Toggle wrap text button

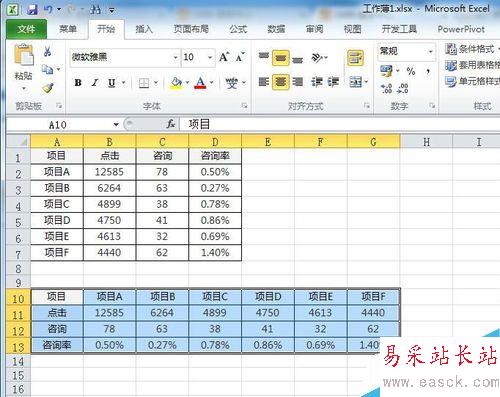(355, 58)
